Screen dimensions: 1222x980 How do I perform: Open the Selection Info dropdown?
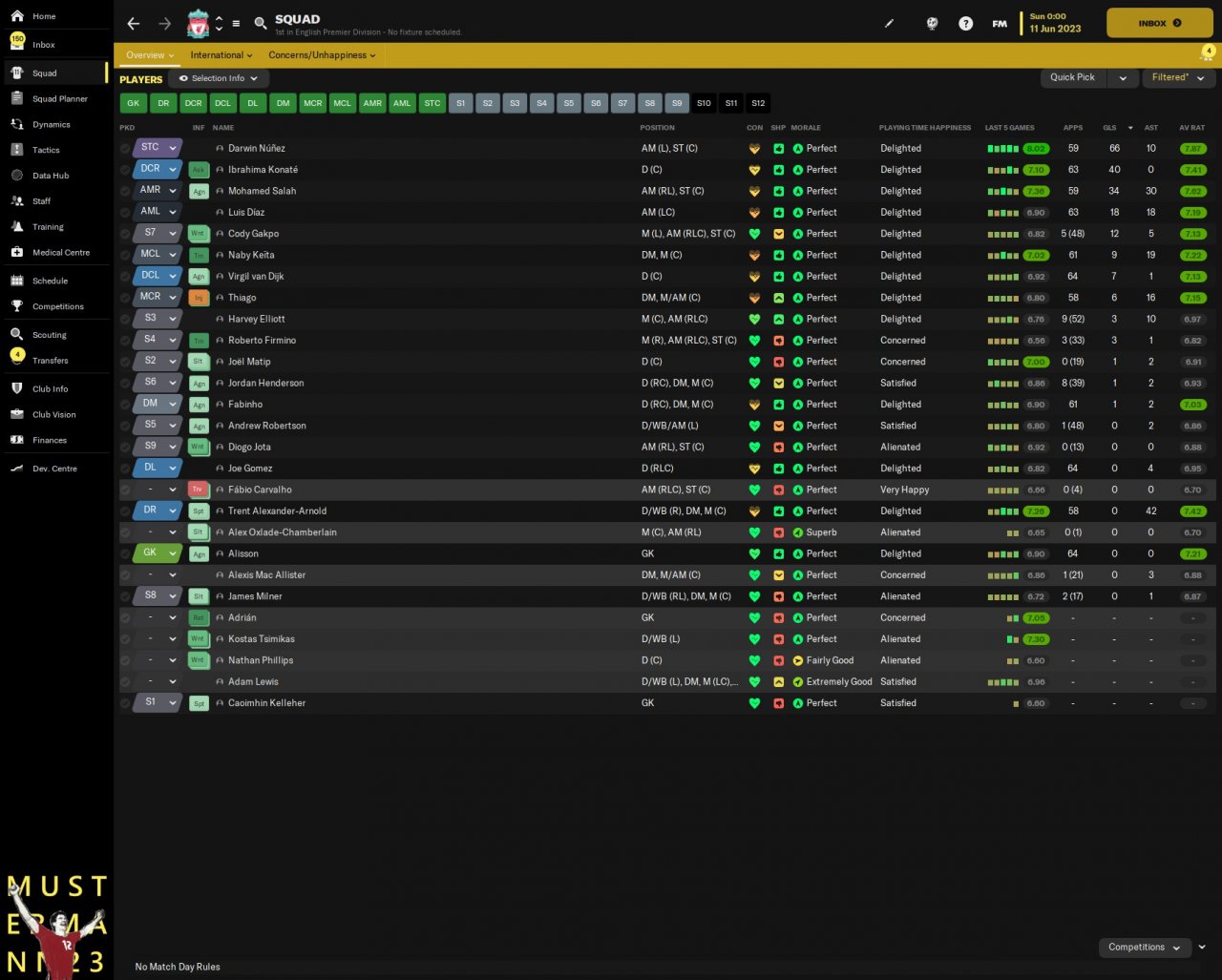218,78
